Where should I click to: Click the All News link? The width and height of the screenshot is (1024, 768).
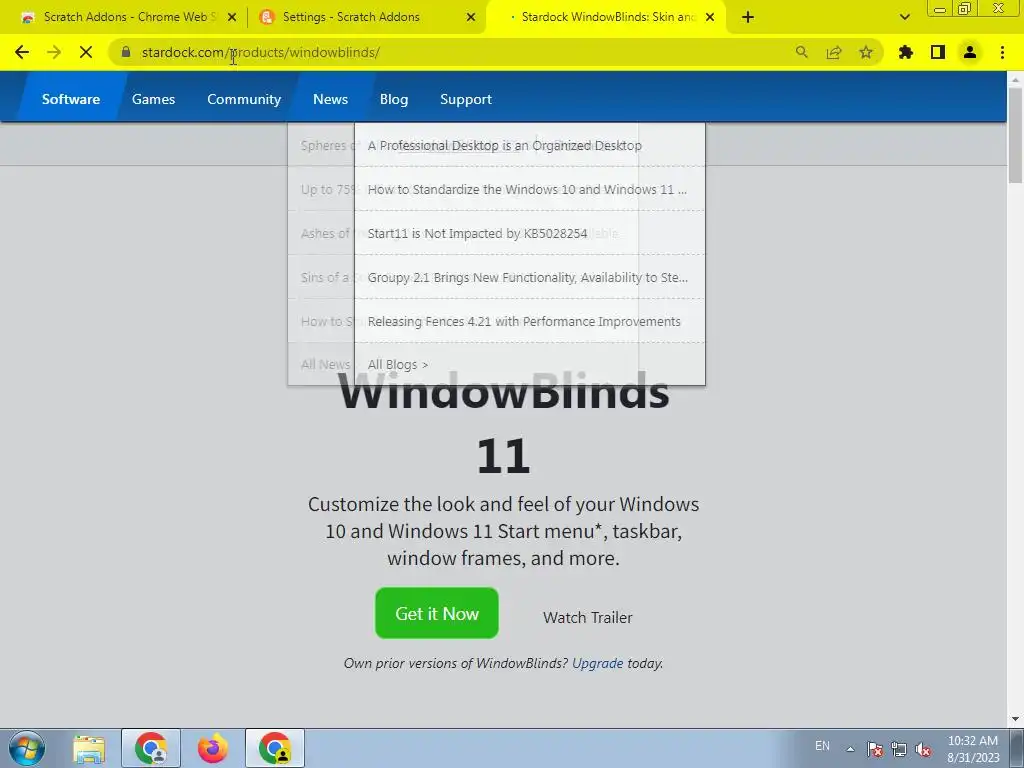click(x=325, y=364)
